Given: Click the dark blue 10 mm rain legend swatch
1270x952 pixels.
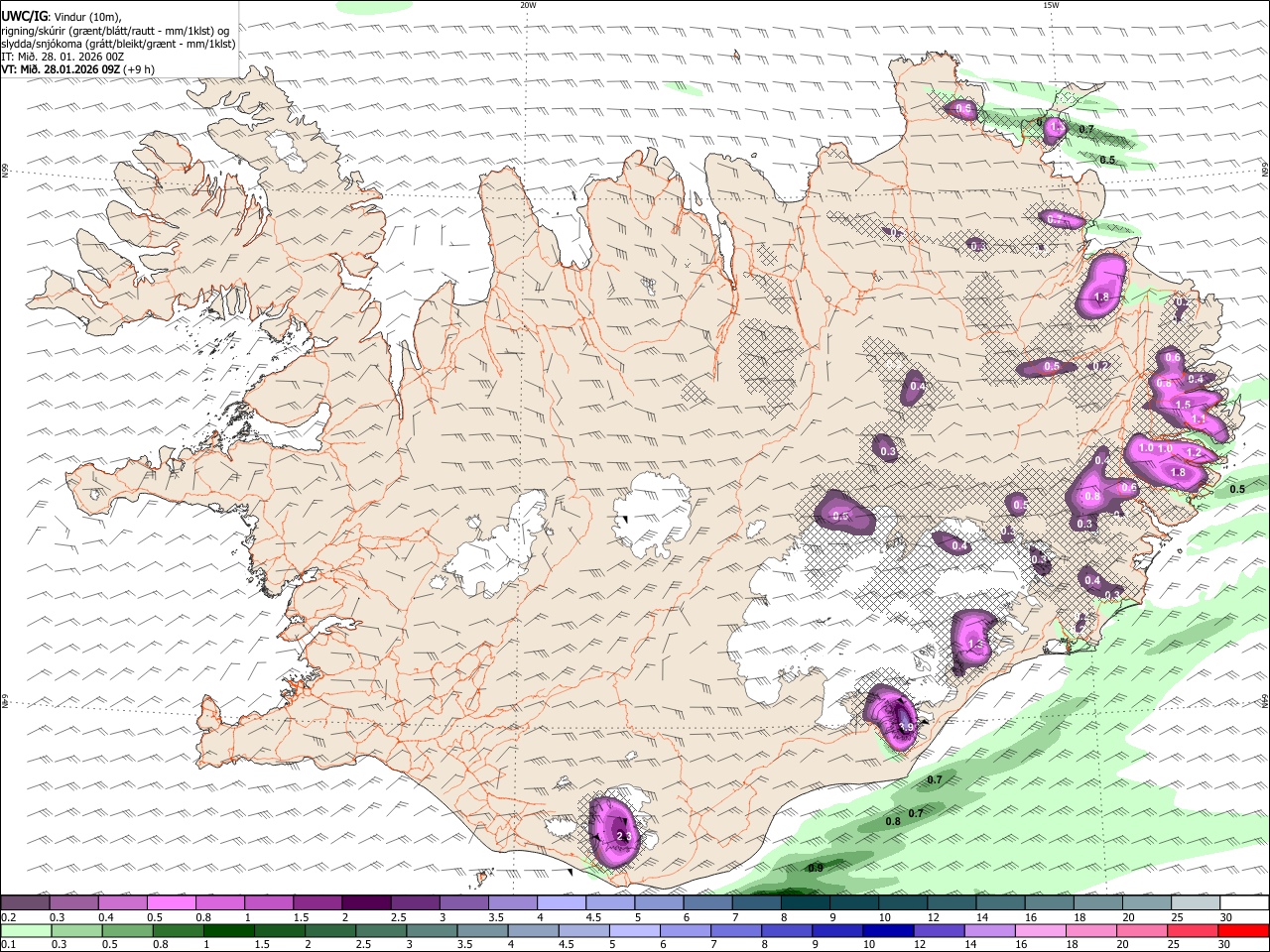Looking at the screenshot, I should point(887,930).
